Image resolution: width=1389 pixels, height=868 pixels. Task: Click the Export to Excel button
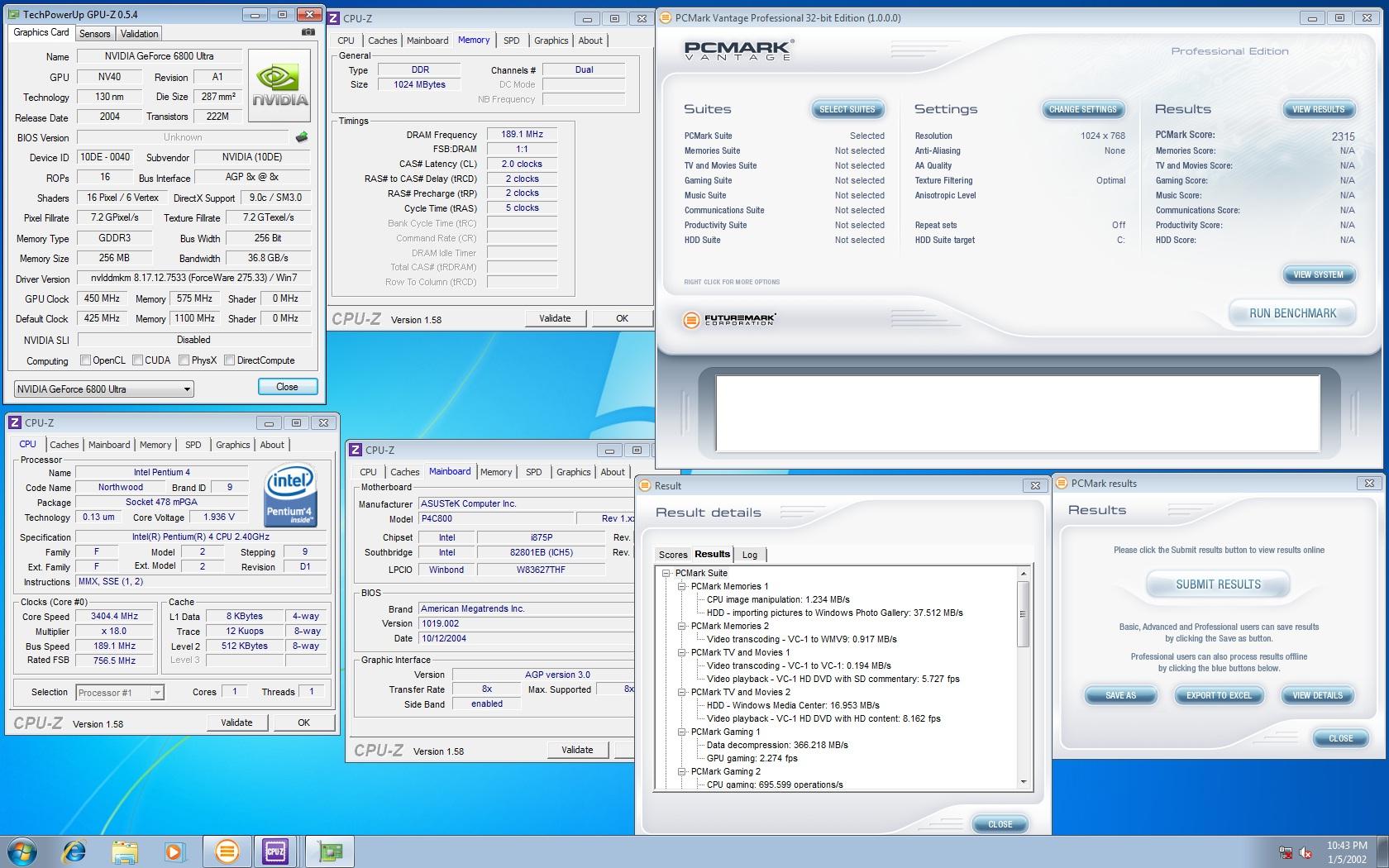1219,695
